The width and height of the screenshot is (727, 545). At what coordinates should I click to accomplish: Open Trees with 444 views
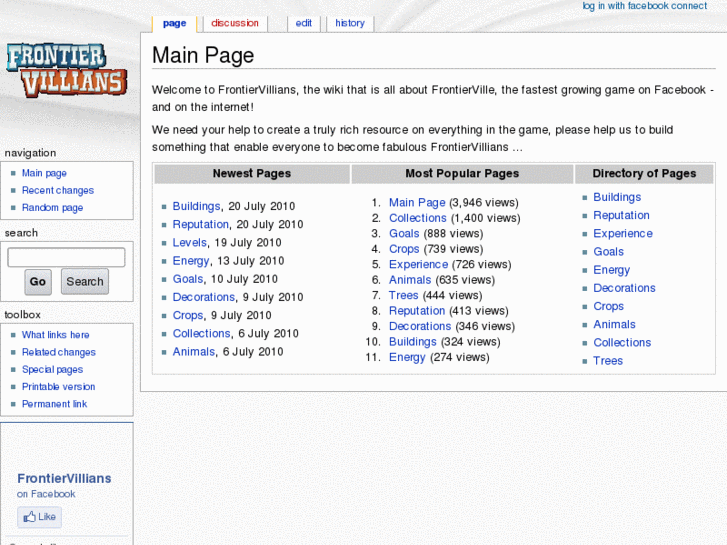(x=404, y=295)
